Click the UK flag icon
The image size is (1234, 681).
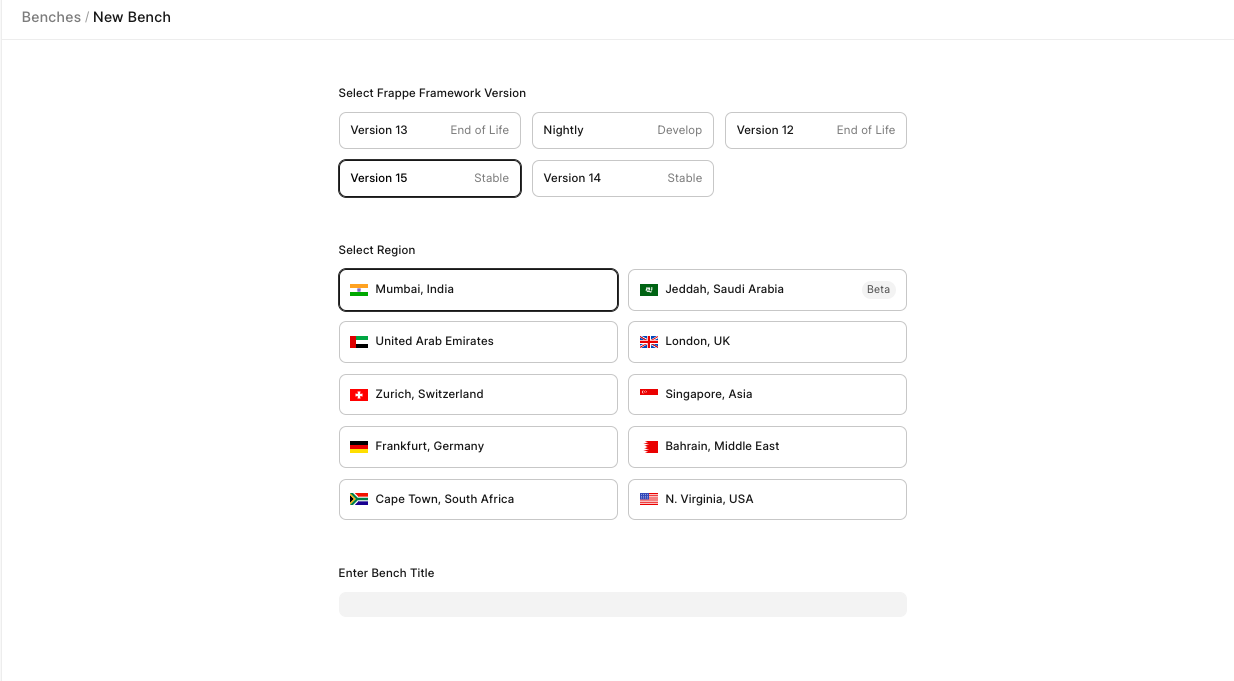pyautogui.click(x=648, y=342)
